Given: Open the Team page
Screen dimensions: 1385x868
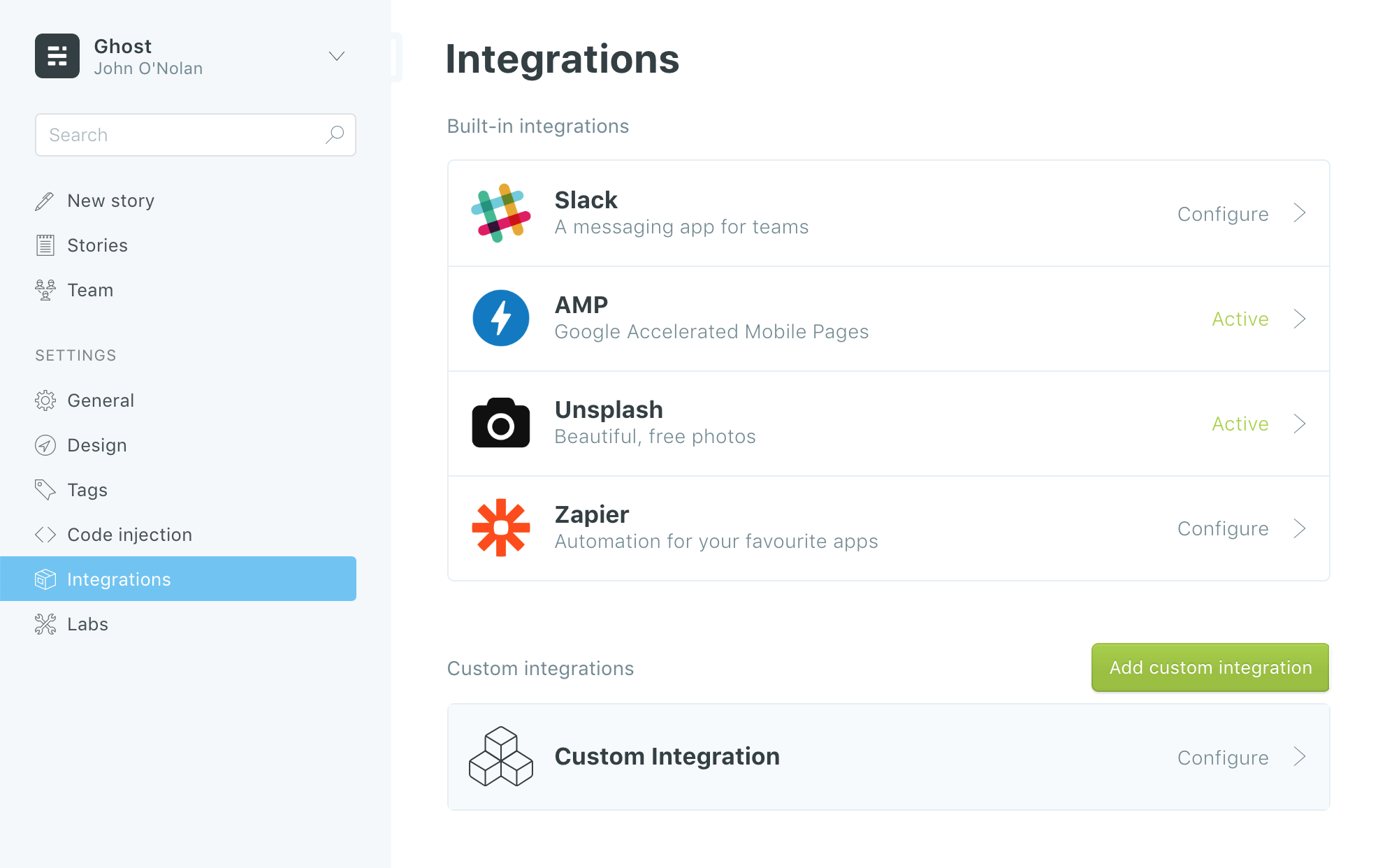Looking at the screenshot, I should [89, 290].
